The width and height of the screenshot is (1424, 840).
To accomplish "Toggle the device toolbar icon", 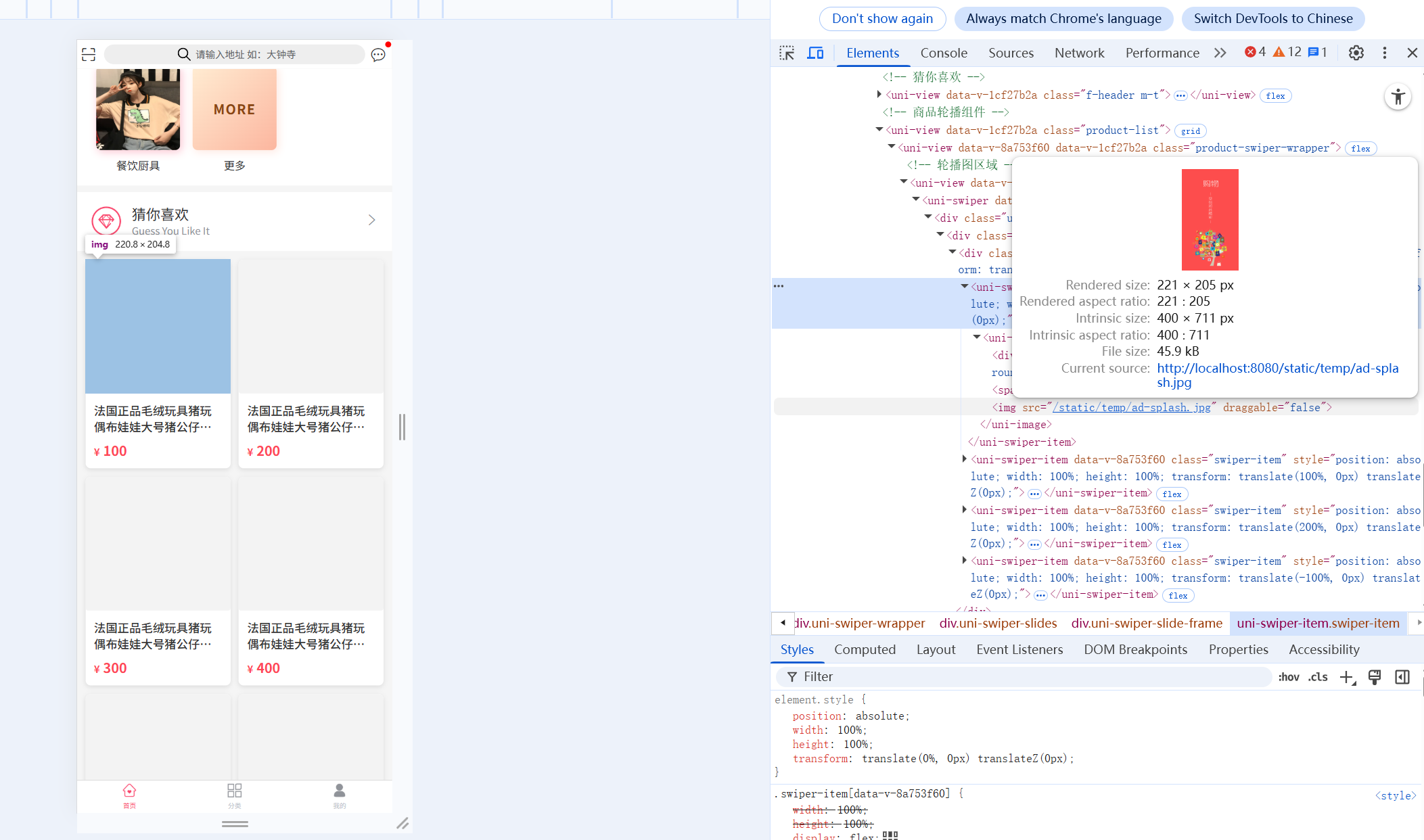I will click(816, 53).
